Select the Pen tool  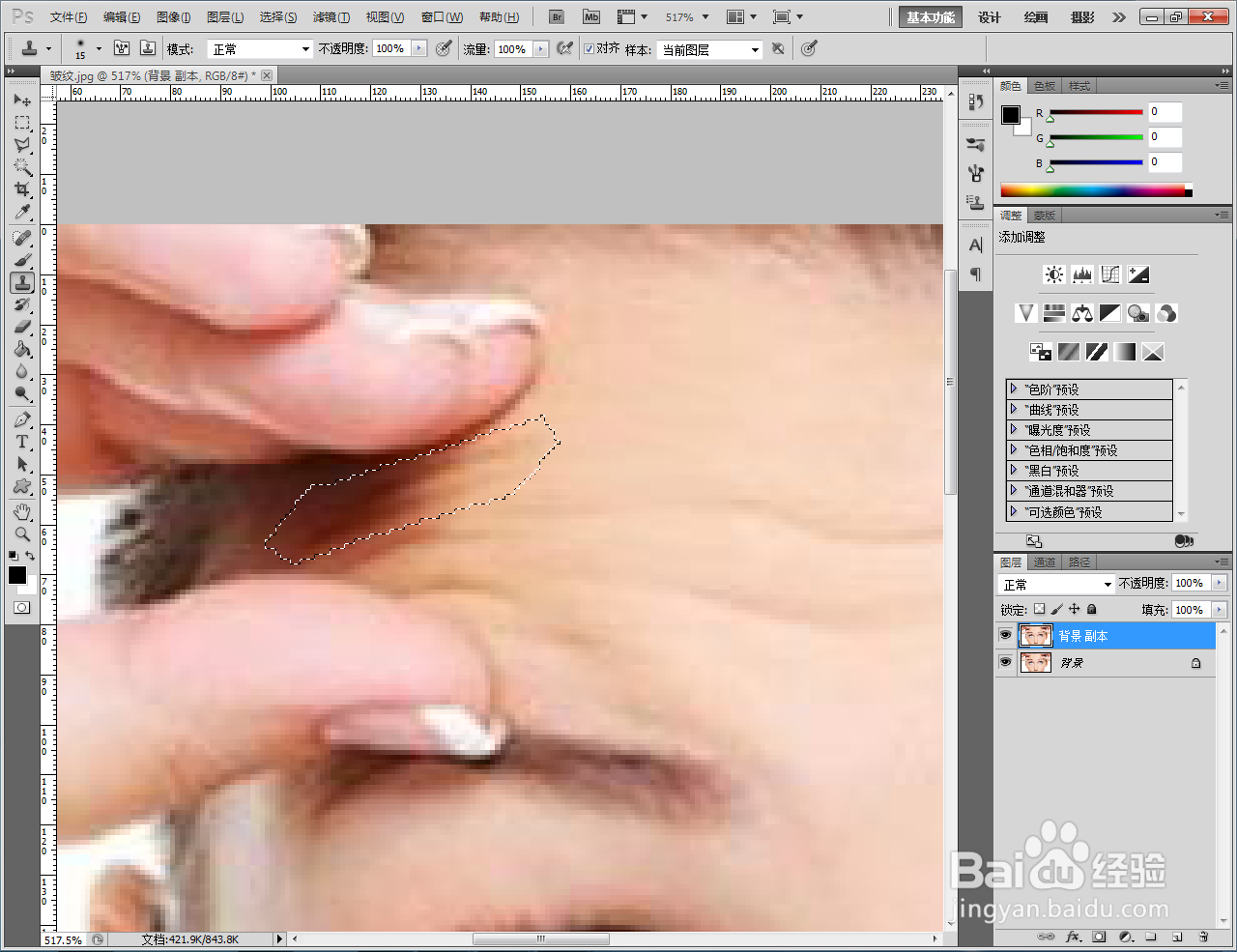pos(22,419)
